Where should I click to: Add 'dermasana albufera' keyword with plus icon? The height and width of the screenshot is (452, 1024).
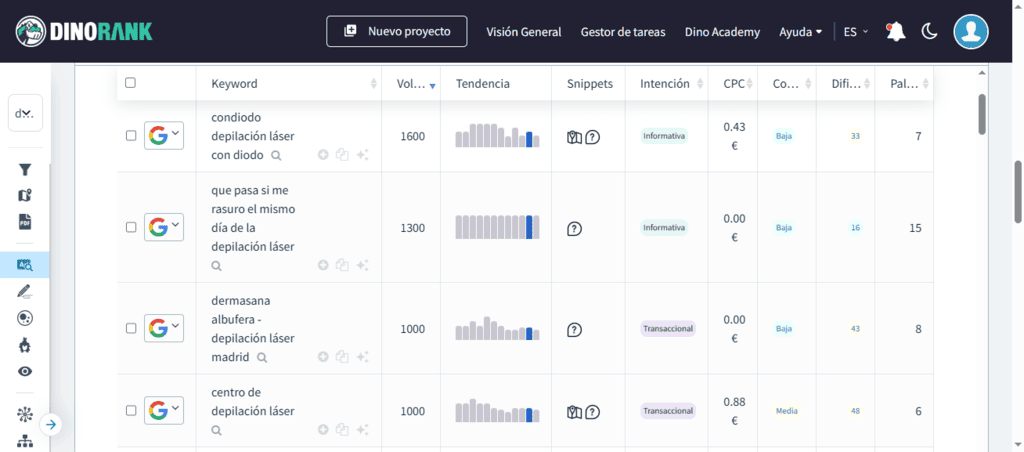point(323,357)
